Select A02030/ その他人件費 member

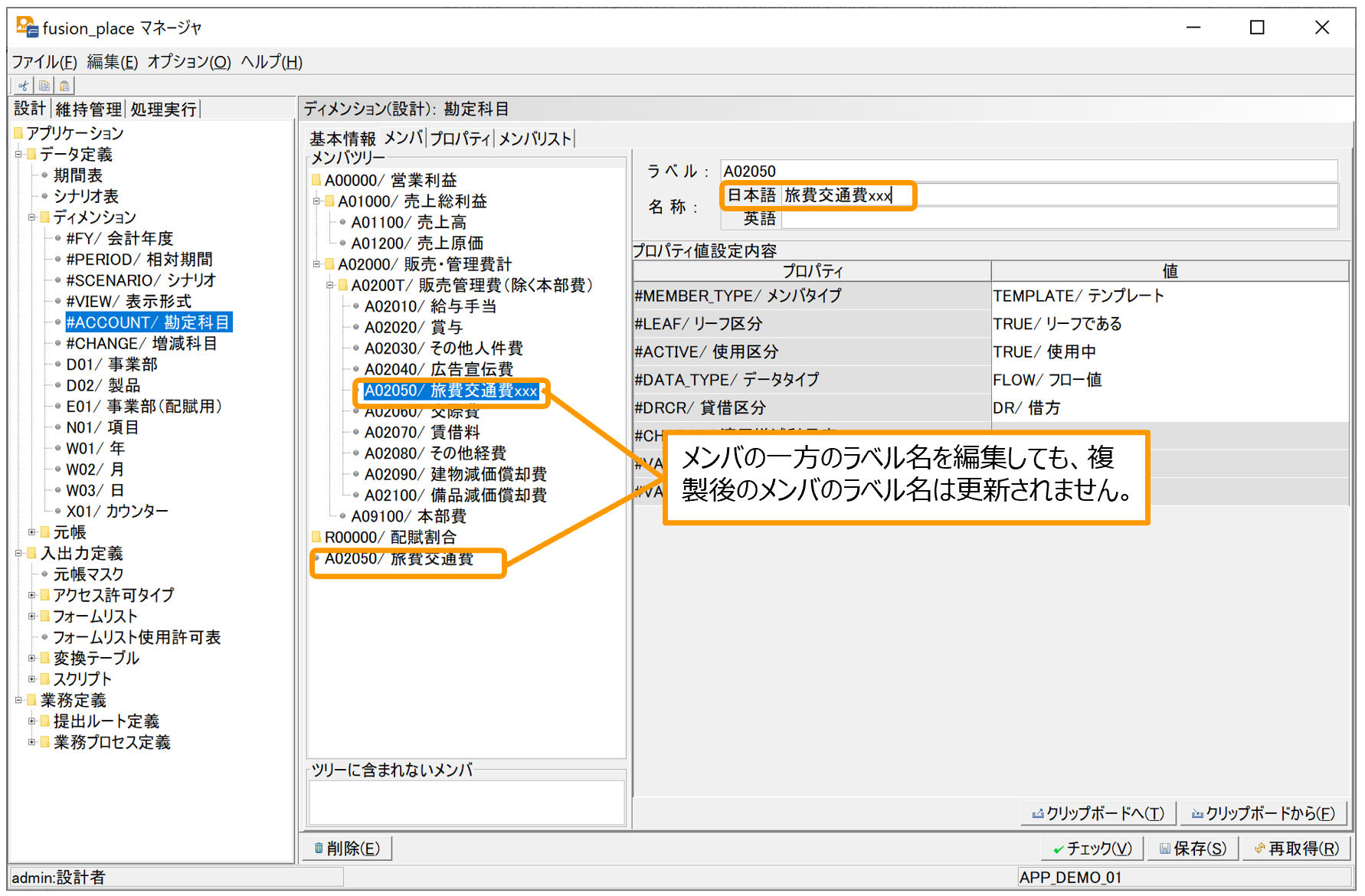coord(444,348)
